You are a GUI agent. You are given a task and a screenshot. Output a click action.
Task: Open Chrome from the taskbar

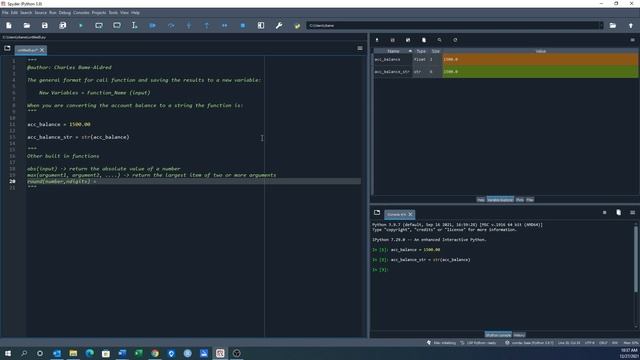pyautogui.click(x=155, y=353)
